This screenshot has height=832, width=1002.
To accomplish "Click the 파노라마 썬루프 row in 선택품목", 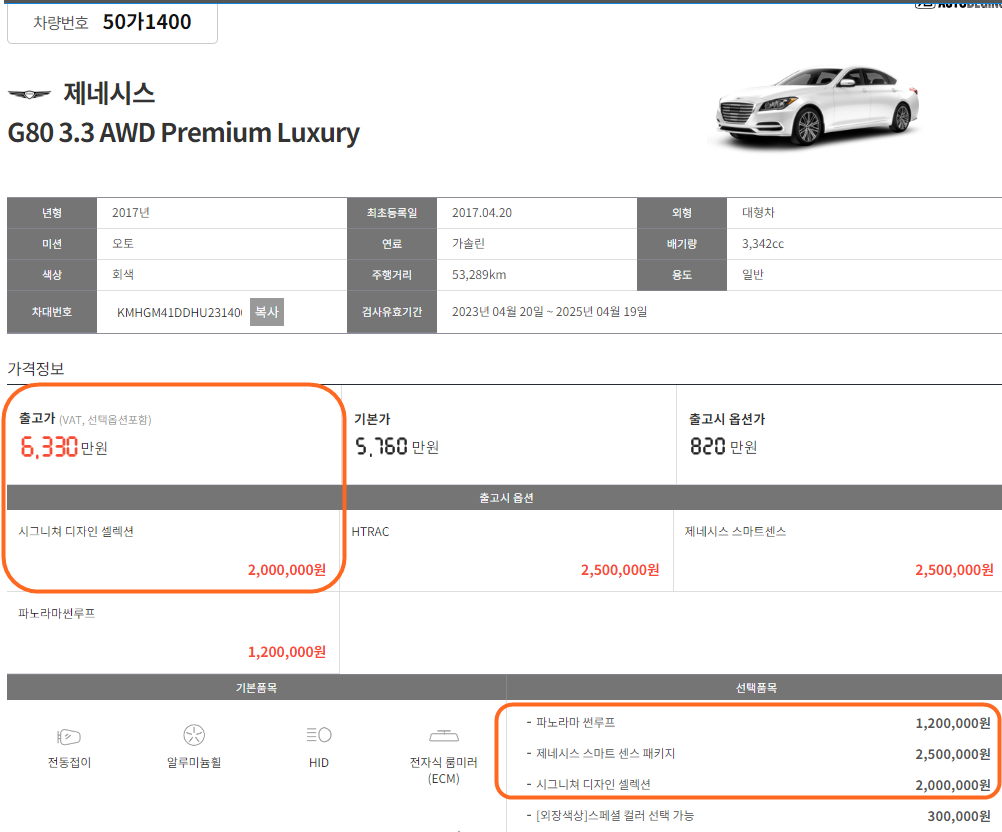I will (x=758, y=723).
